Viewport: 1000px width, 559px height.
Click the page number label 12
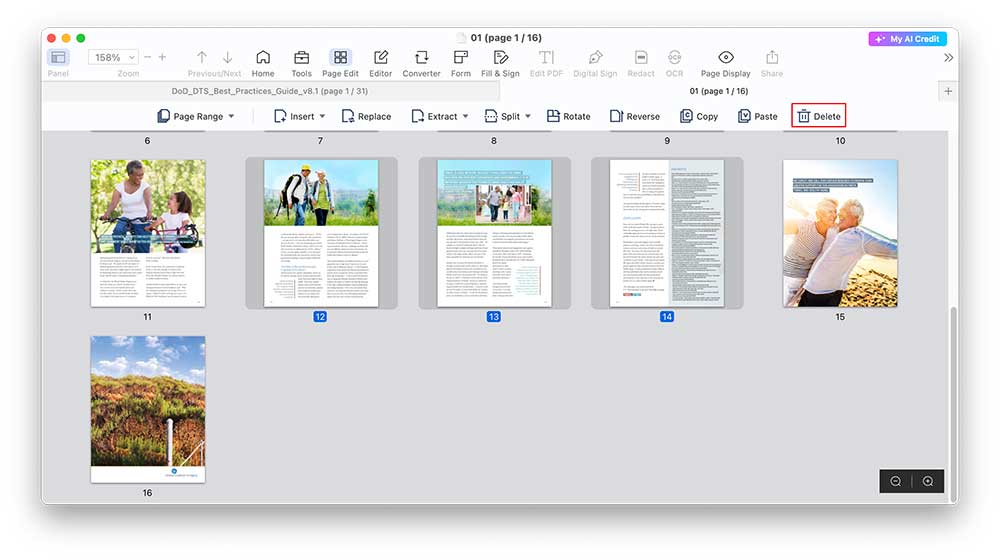(x=320, y=317)
